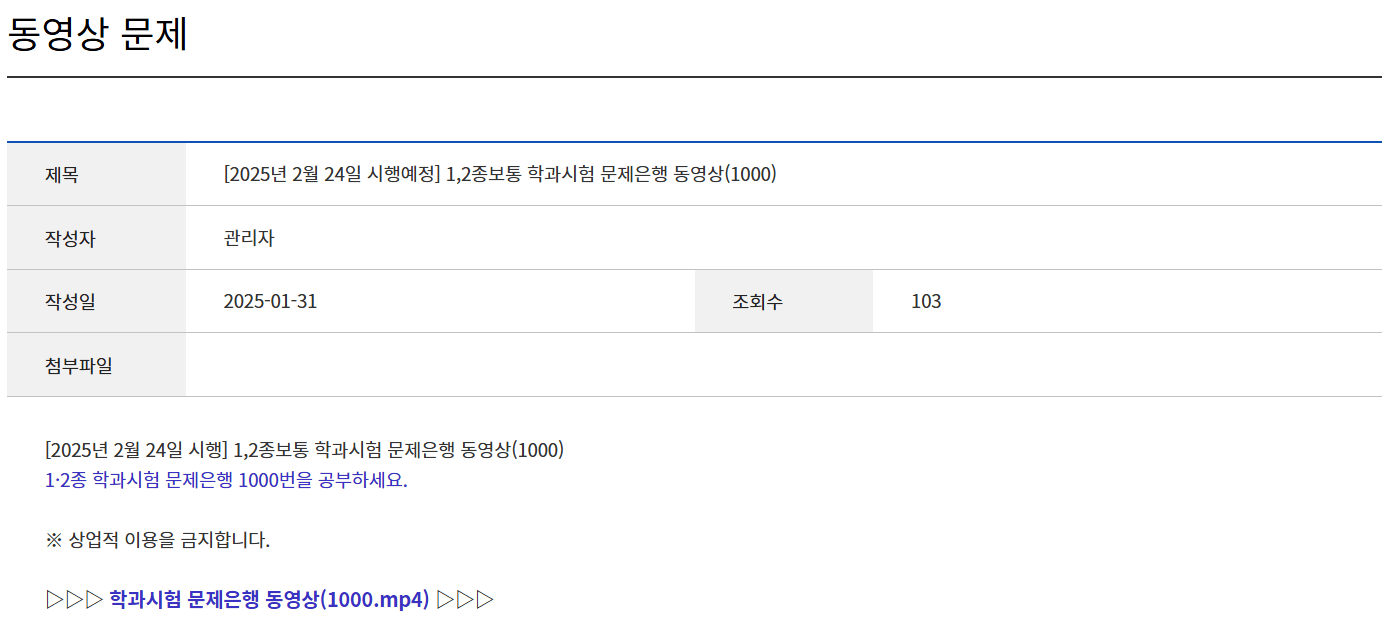The height and width of the screenshot is (621, 1398).
Task: Click the first triangle arrow before the video link
Action: coord(55,600)
